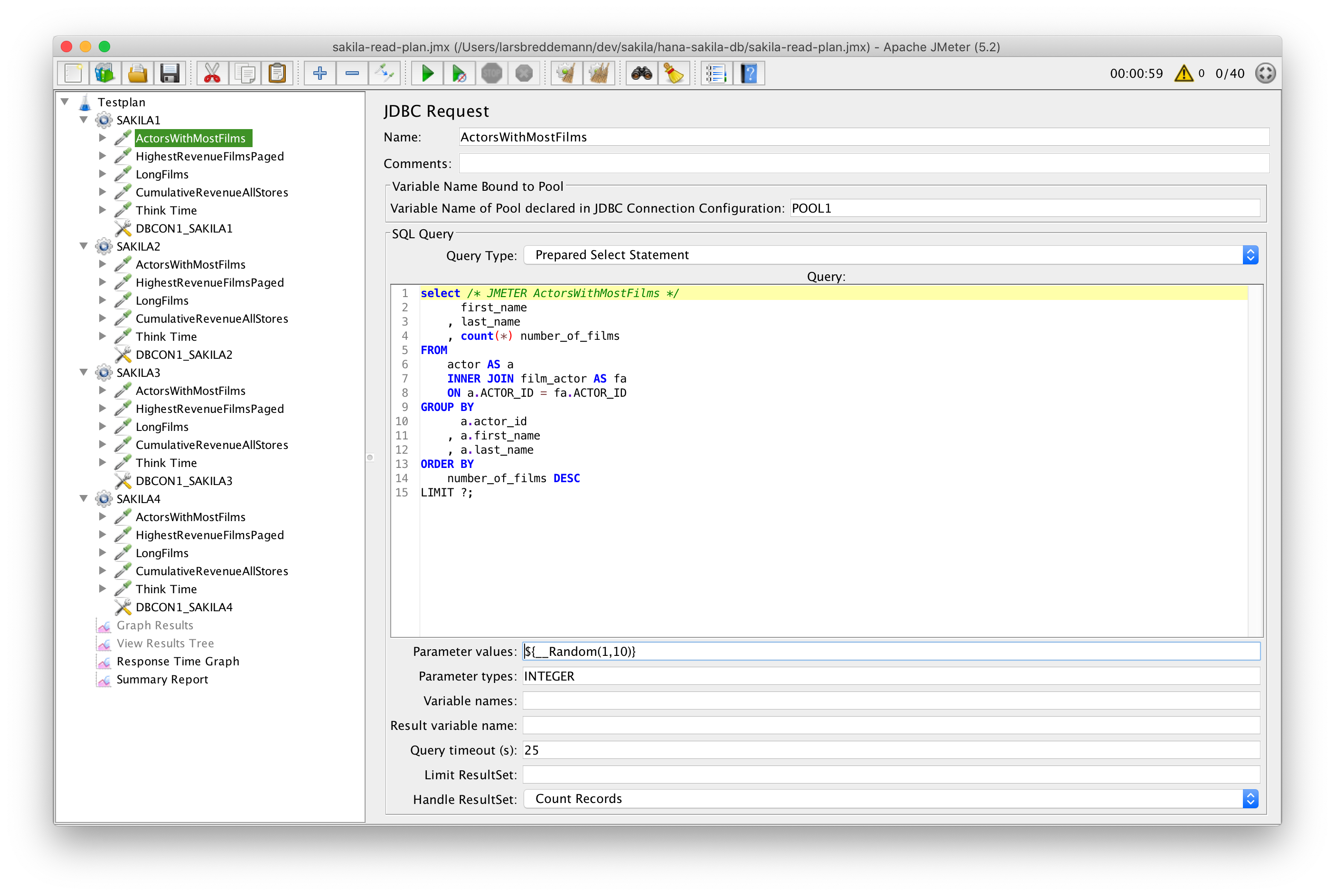
Task: Click the Toggle enabled state icon
Action: click(x=384, y=73)
